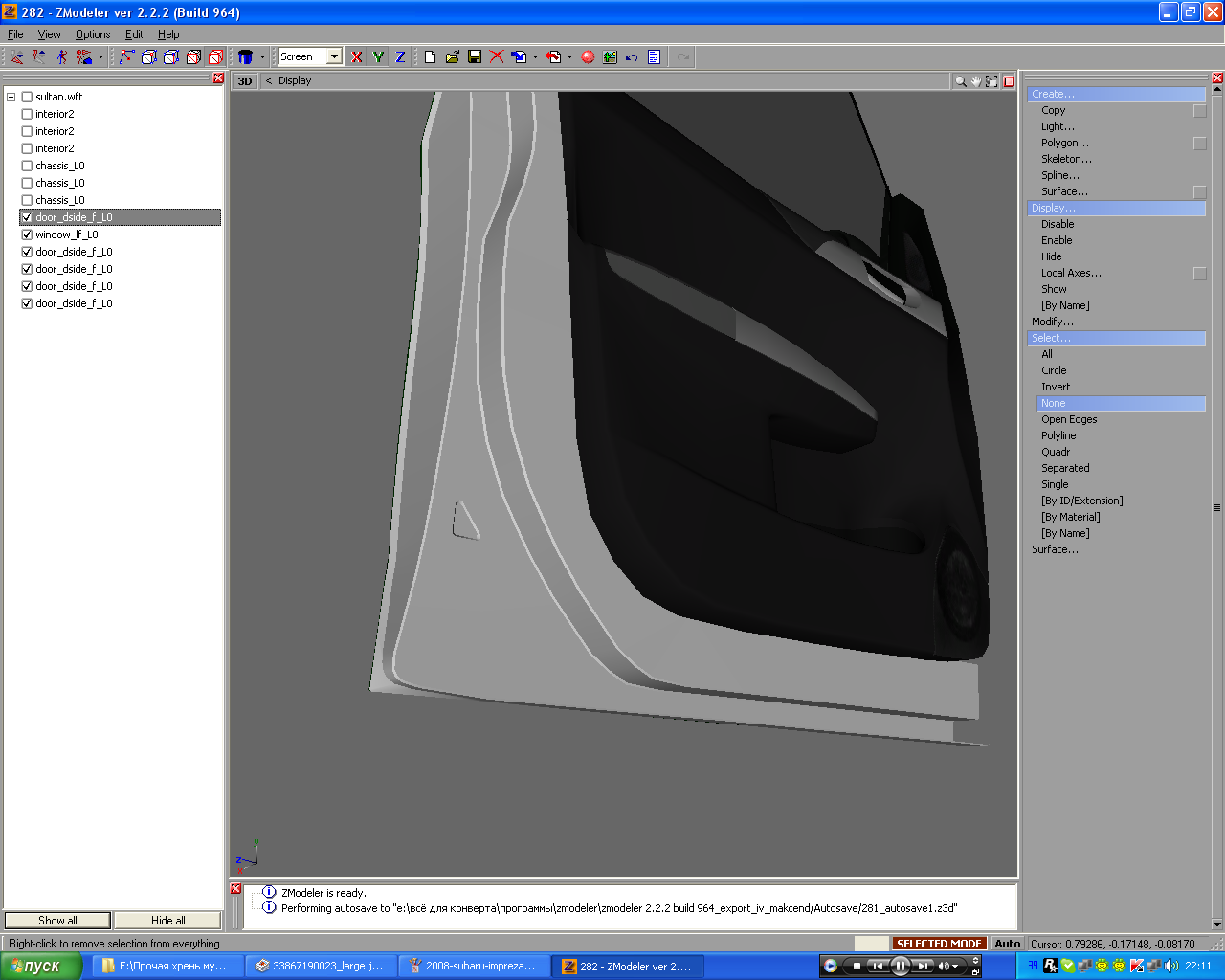The height and width of the screenshot is (980, 1225).
Task: Click the Show all button
Action: click(57, 921)
